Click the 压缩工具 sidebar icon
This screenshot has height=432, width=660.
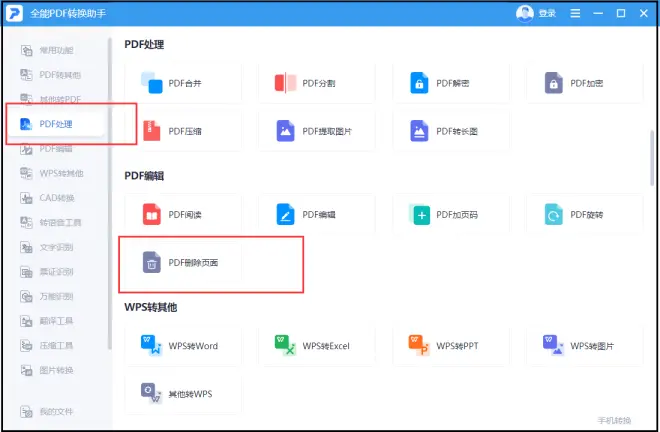coord(26,346)
